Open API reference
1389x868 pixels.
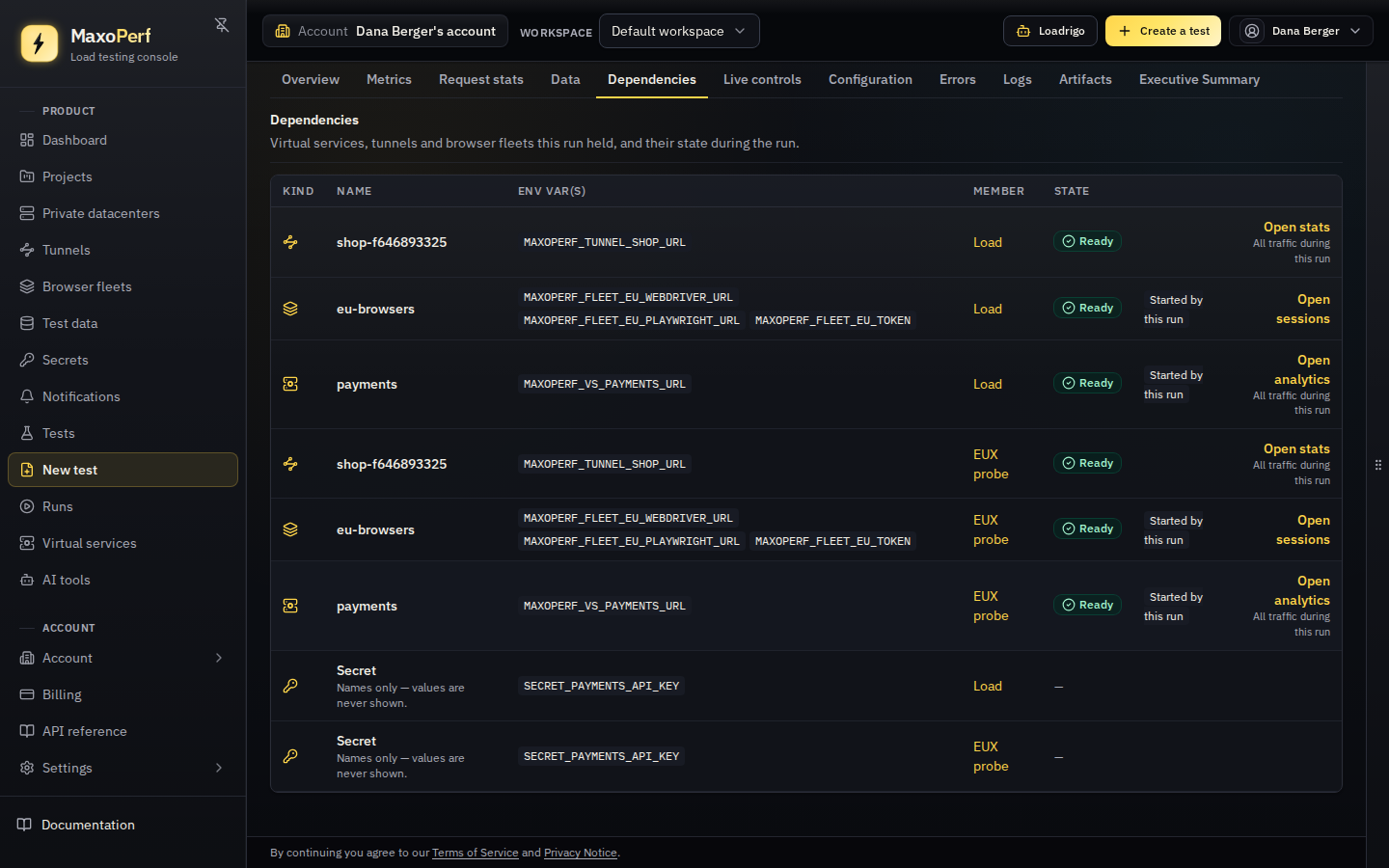pos(123,731)
